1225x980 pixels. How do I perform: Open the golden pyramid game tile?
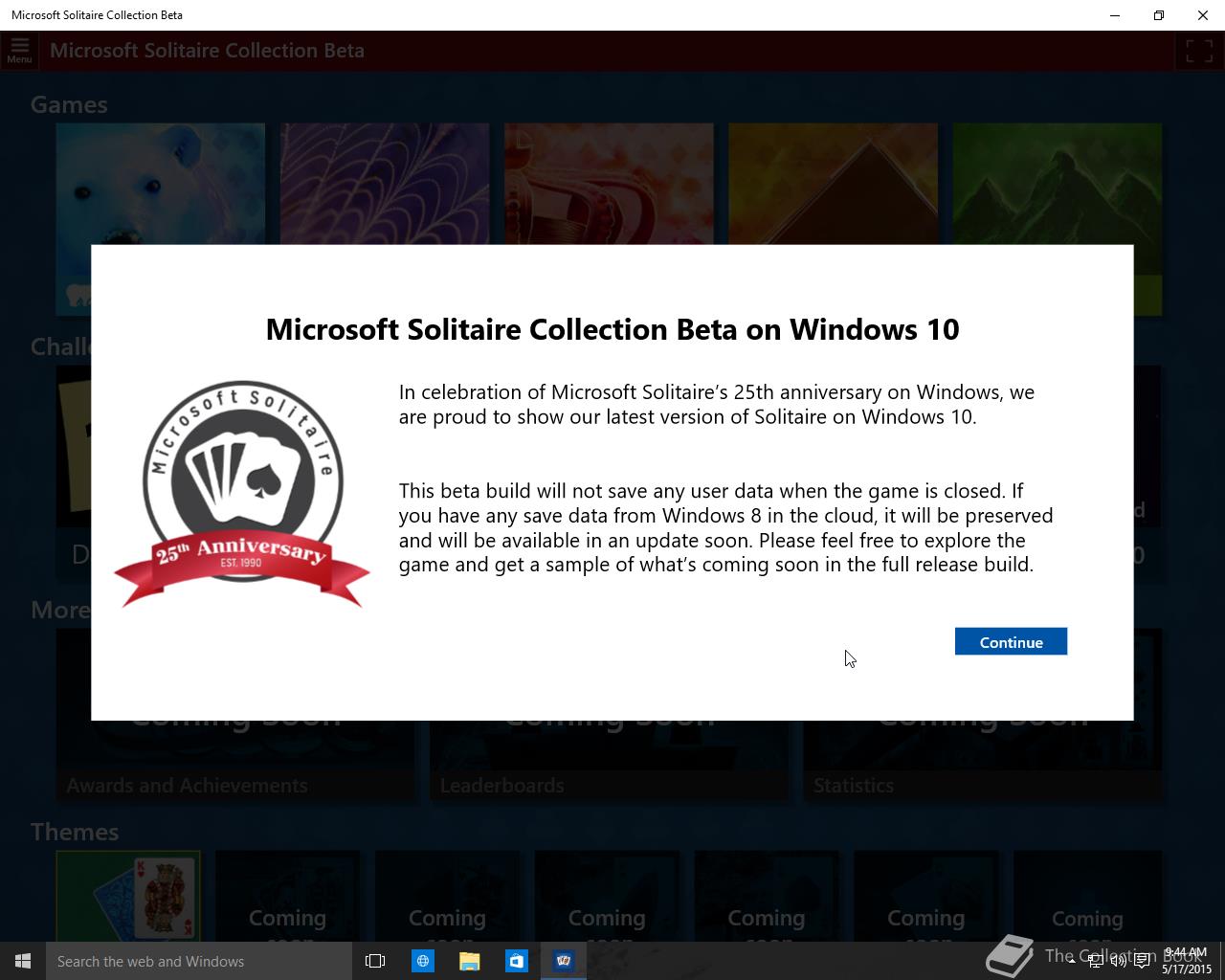pos(833,184)
